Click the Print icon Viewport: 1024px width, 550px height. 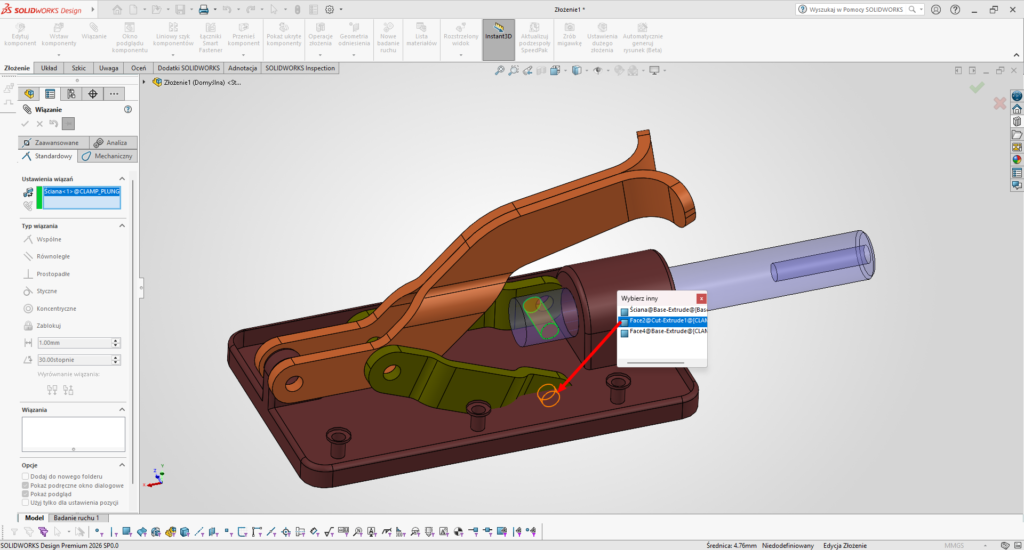pos(203,10)
